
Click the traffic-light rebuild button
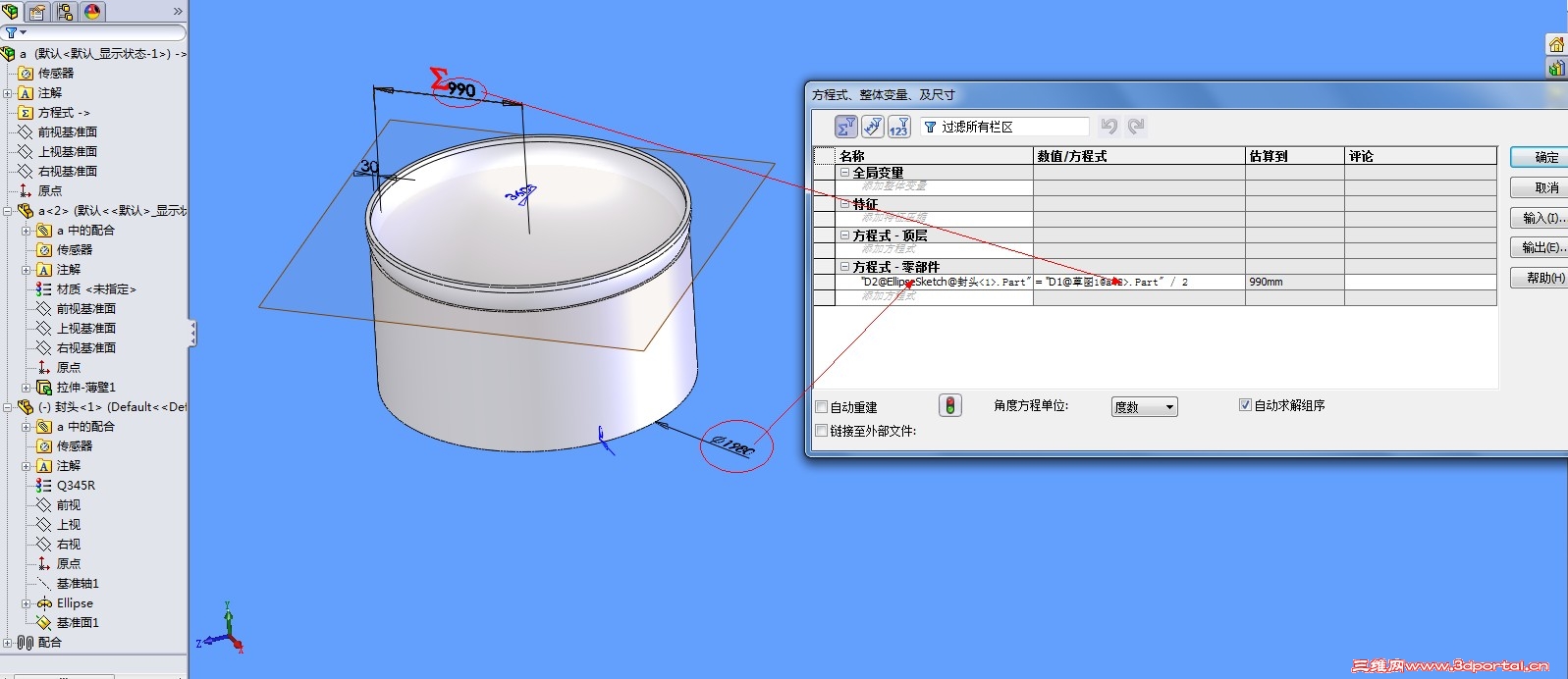tap(950, 405)
